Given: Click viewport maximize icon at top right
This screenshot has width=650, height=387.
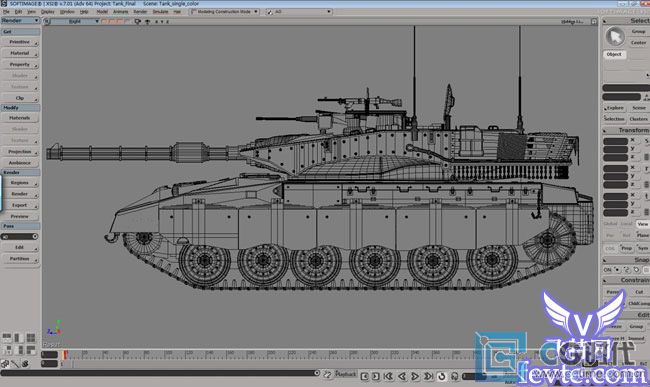Looking at the screenshot, I should click(x=594, y=21).
